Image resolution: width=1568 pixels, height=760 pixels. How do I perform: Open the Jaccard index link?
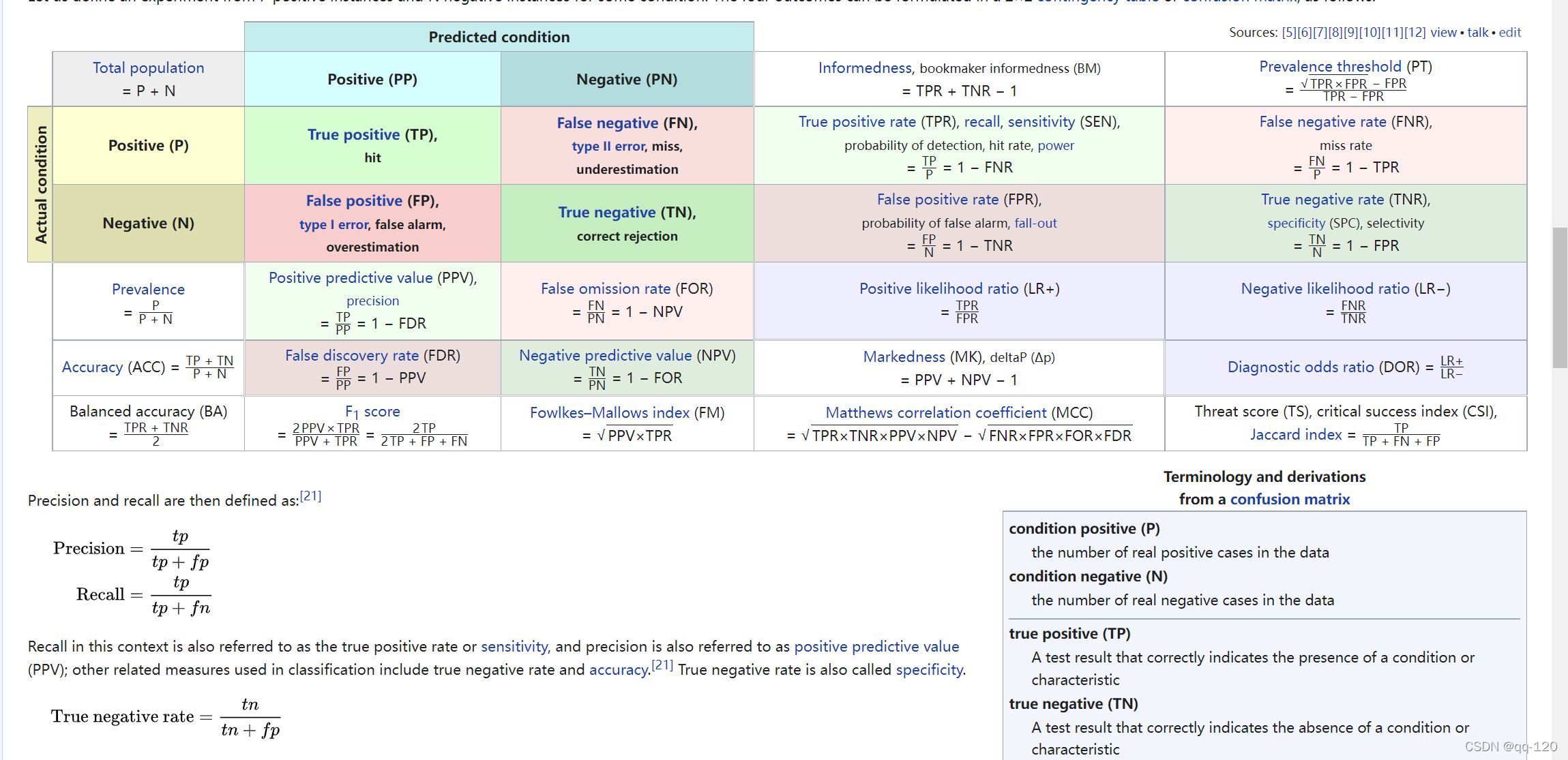[x=1295, y=434]
